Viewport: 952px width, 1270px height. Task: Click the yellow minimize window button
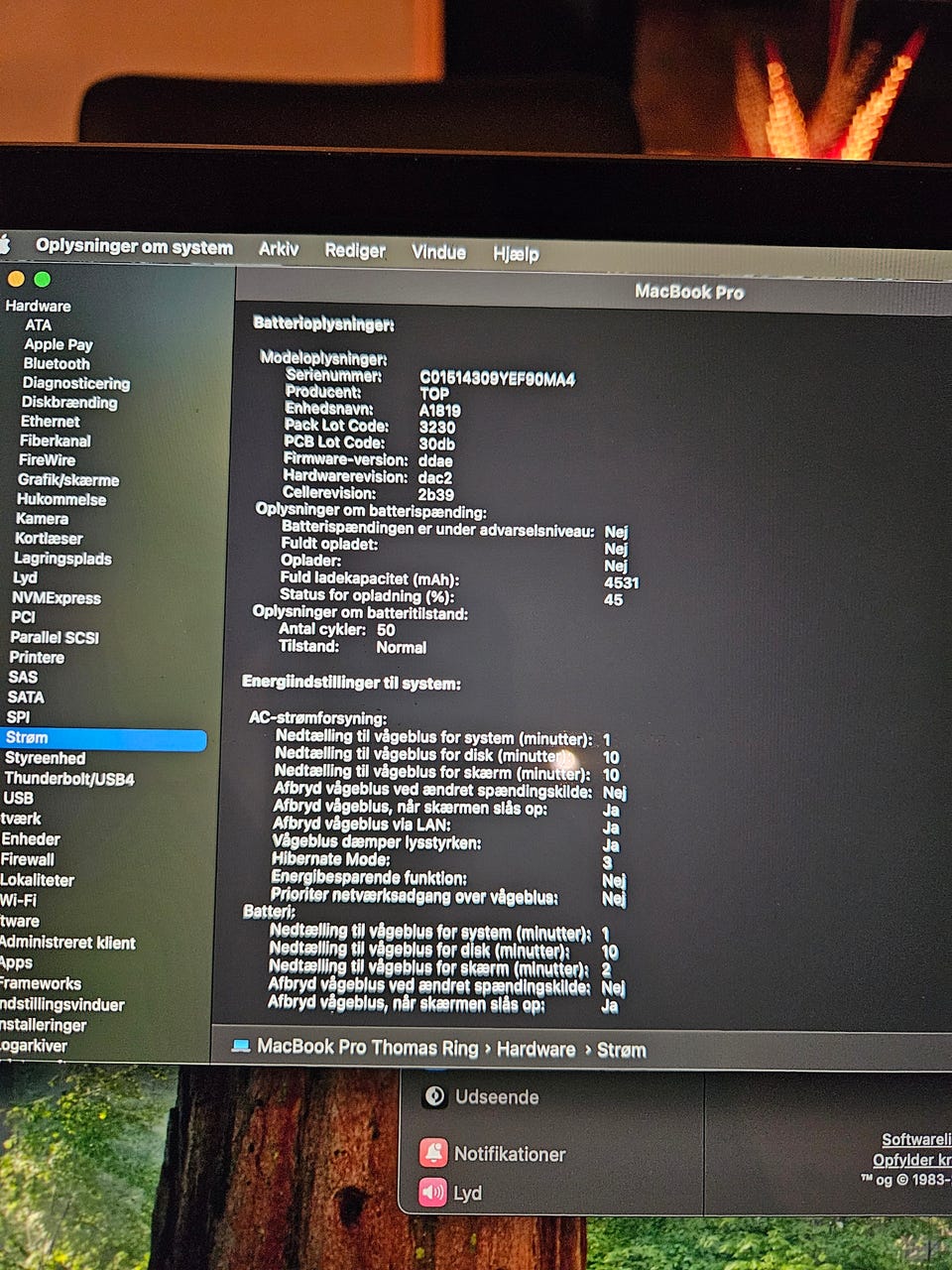click(16, 279)
